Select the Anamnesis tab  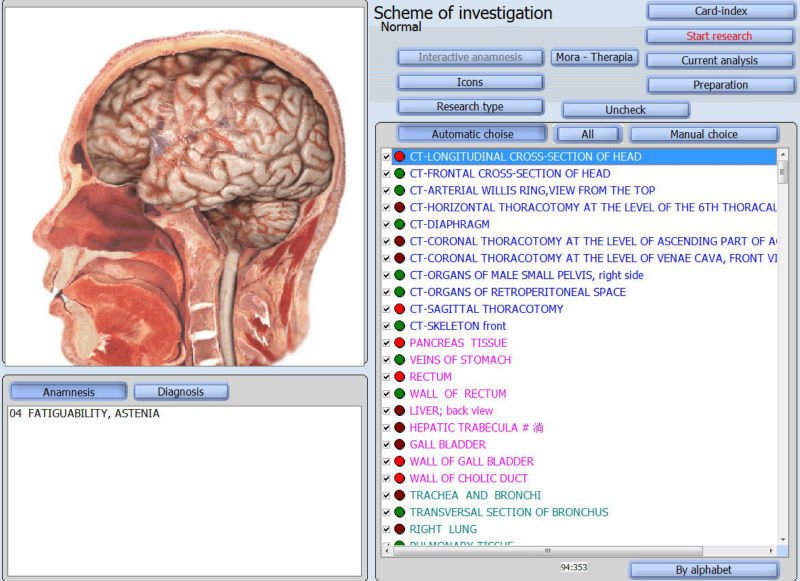[68, 392]
